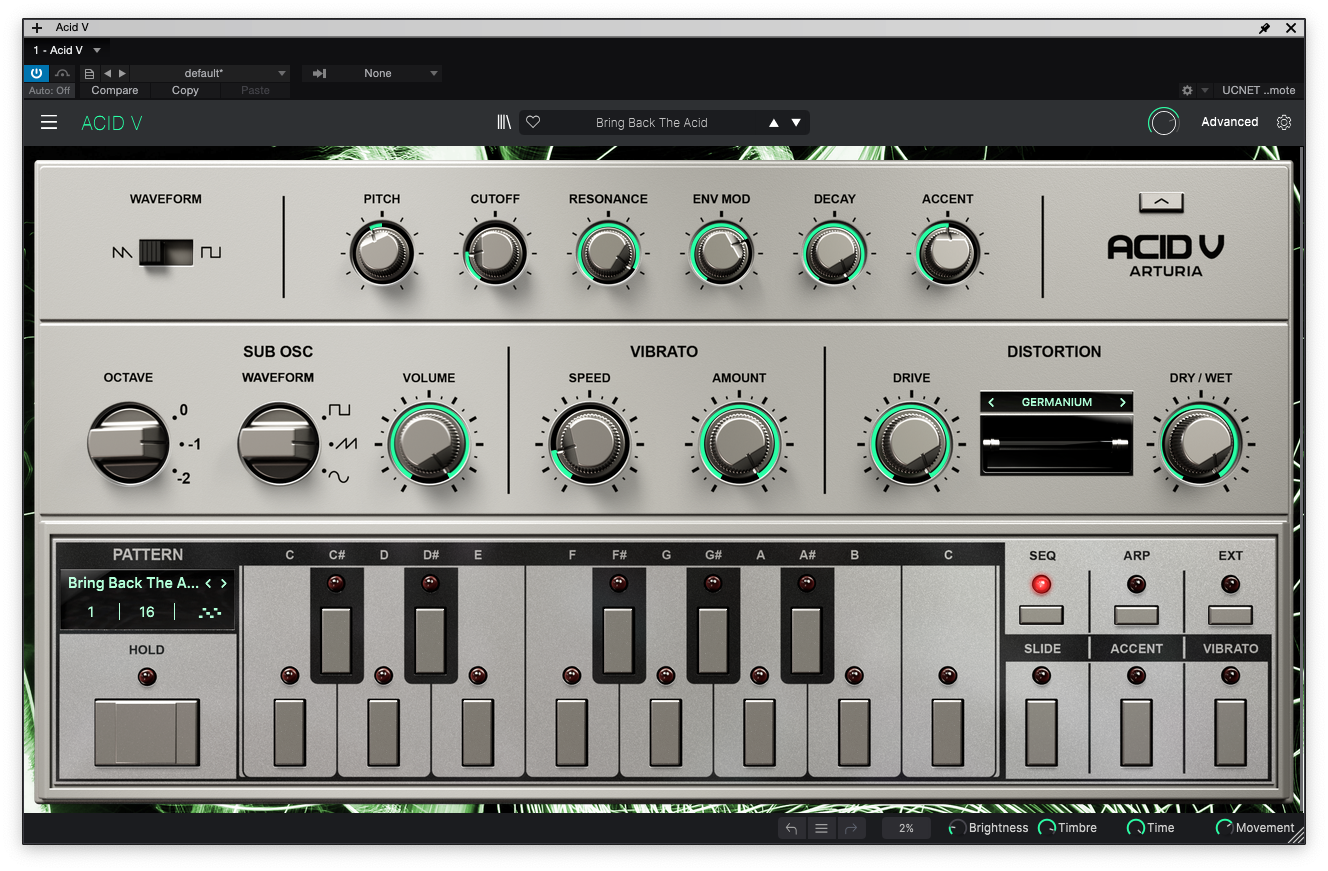Toggle plugin bypass power button

pyautogui.click(x=36, y=73)
